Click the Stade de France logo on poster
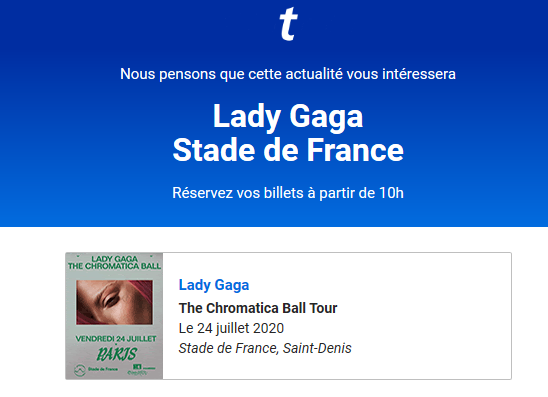 [x=96, y=370]
